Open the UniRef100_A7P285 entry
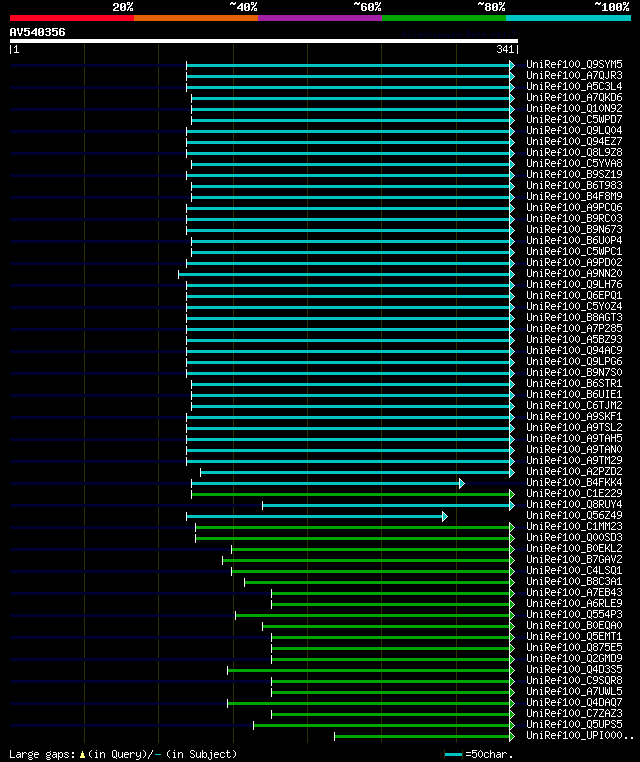Screen dimensions: 640x762 574,329
